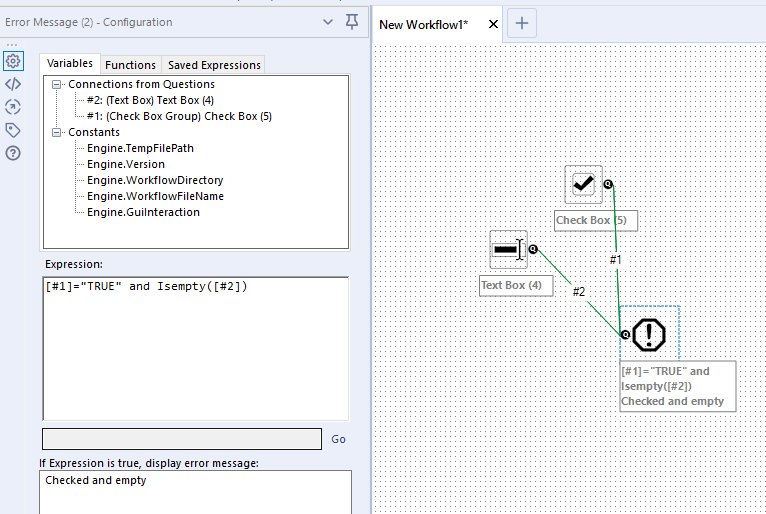This screenshot has width=766, height=514.
Task: Select Engine.Version constant
Action: click(x=126, y=164)
